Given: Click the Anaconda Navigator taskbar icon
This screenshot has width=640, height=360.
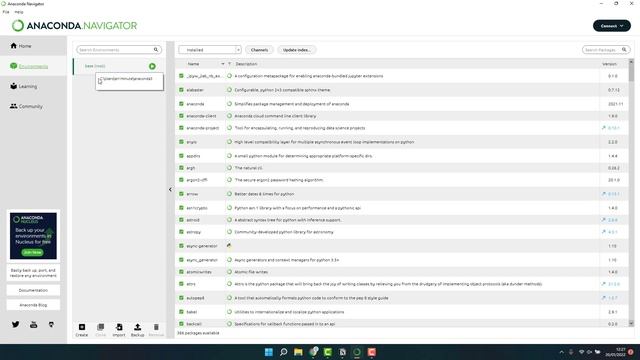Looking at the screenshot, I should pyautogui.click(x=357, y=352).
